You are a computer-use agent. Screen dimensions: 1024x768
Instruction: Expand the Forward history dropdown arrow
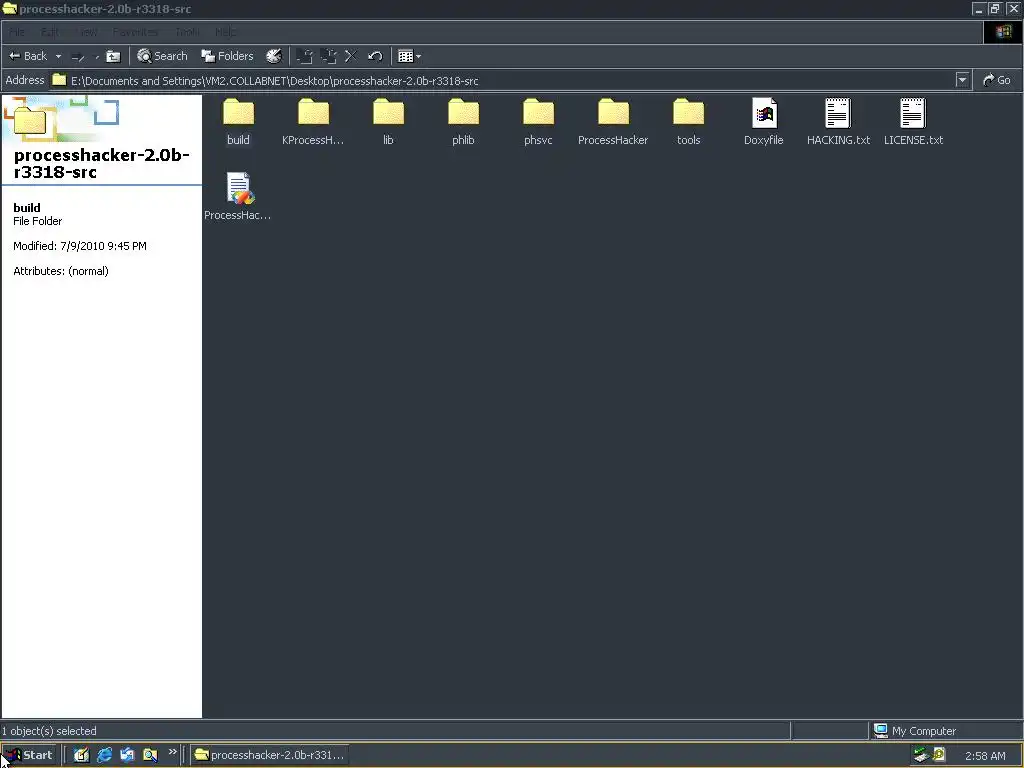(x=97, y=57)
